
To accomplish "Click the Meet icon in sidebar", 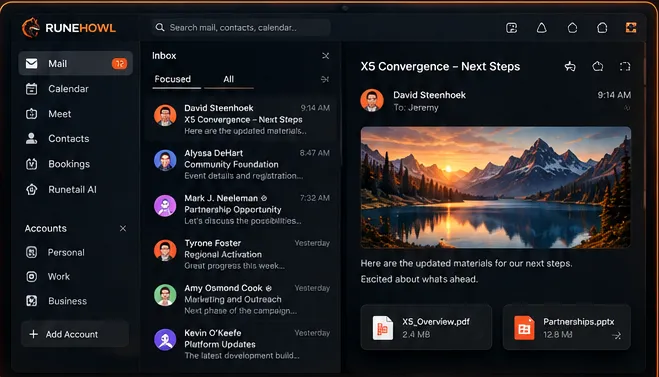I will coord(32,114).
